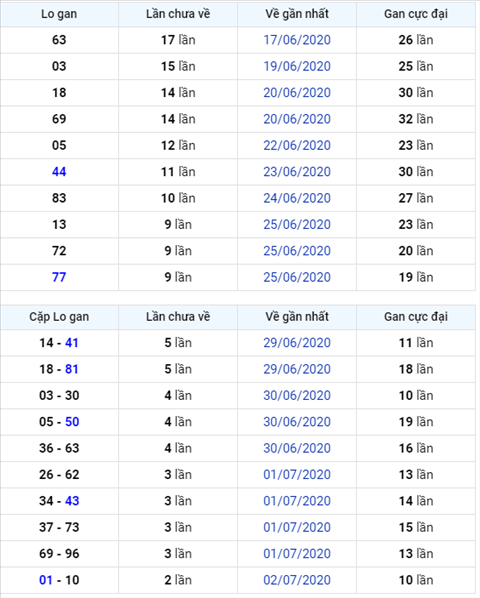
Task: Open the 17/06/2020 date link
Action: click(x=297, y=40)
